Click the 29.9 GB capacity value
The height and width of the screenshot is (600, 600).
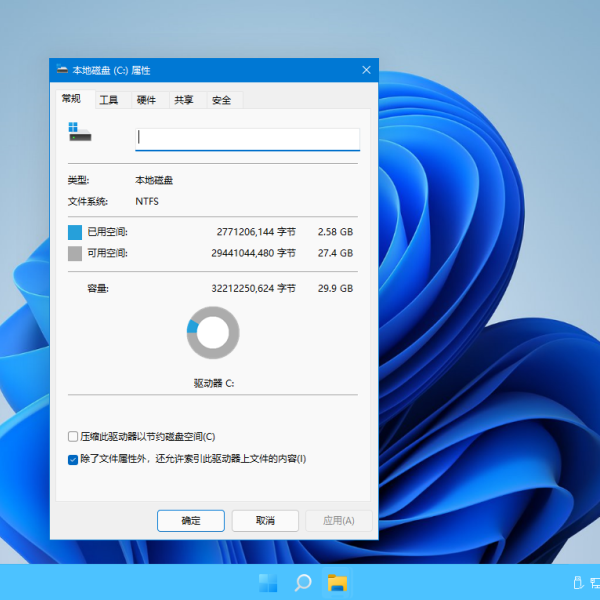(x=335, y=288)
